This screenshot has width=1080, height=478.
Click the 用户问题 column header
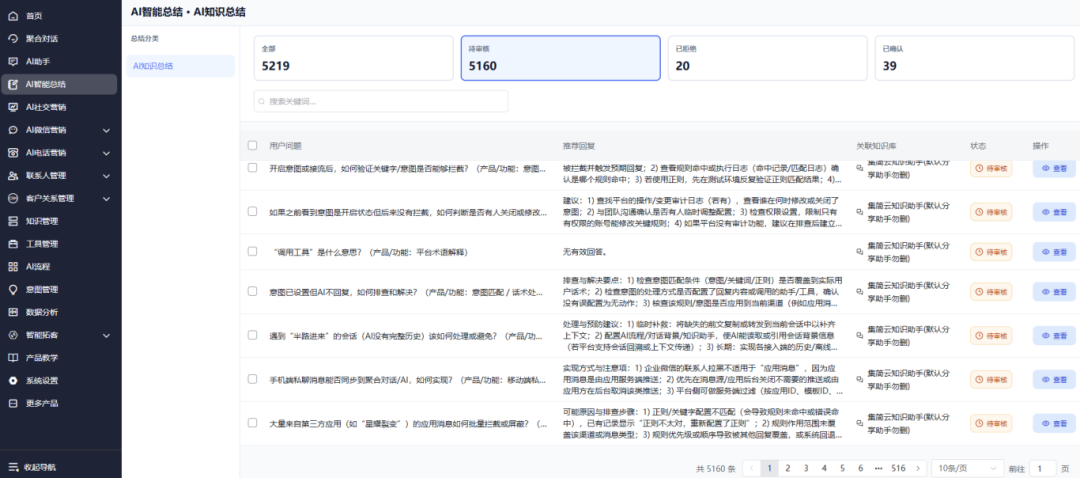285,146
